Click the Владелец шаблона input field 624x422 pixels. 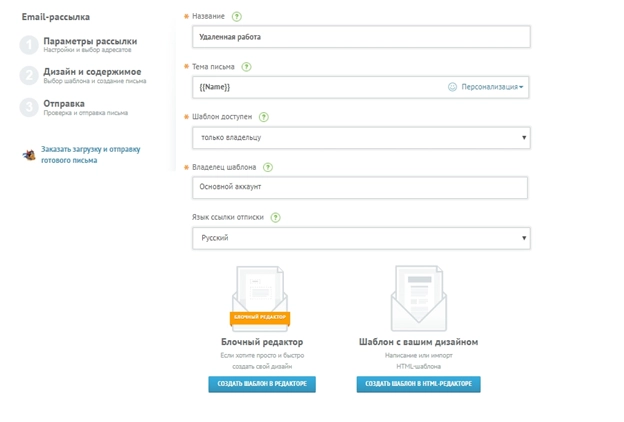click(360, 187)
